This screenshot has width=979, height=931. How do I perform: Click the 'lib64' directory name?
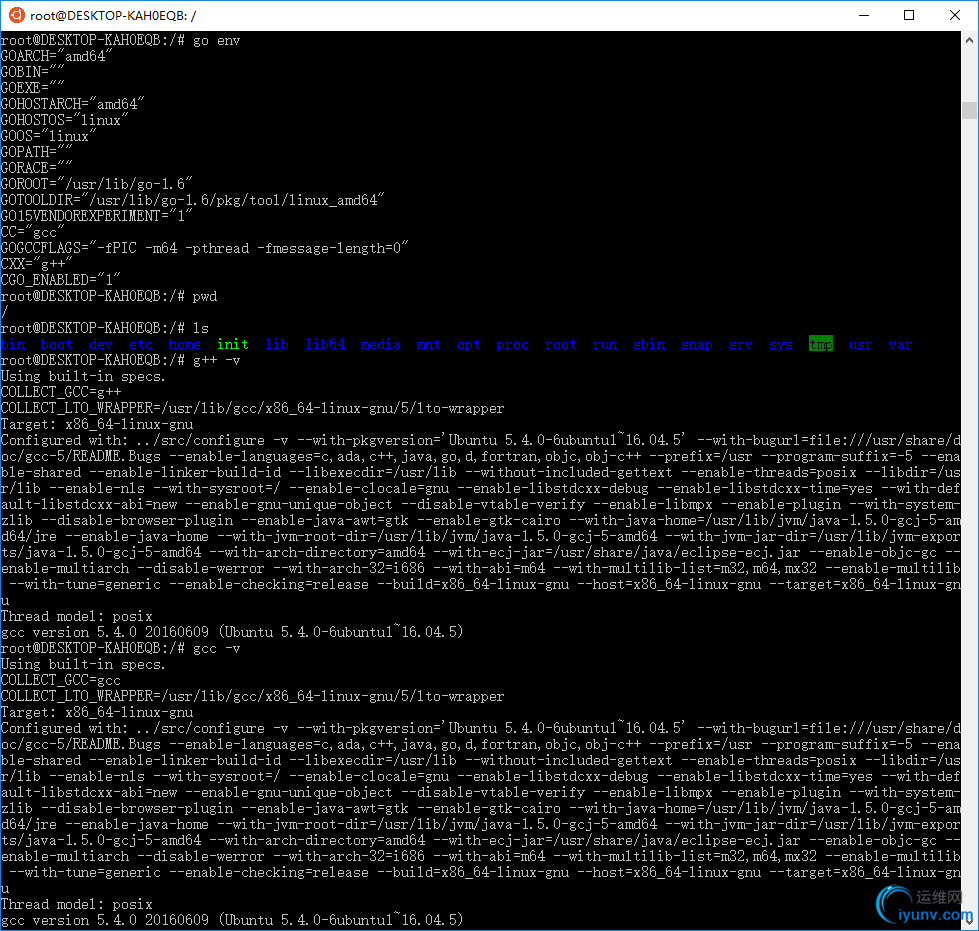pyautogui.click(x=325, y=344)
